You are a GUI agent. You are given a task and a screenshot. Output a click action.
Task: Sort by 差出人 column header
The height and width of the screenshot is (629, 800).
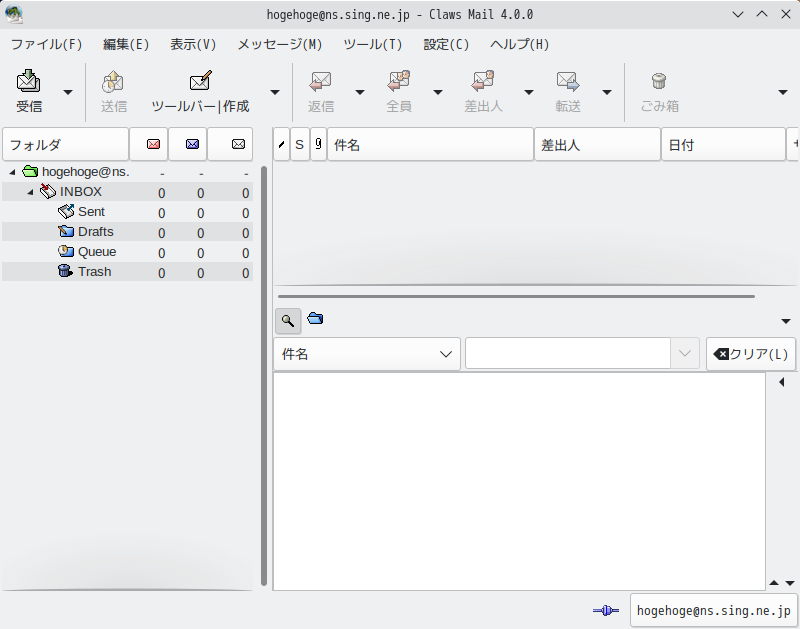pos(597,145)
